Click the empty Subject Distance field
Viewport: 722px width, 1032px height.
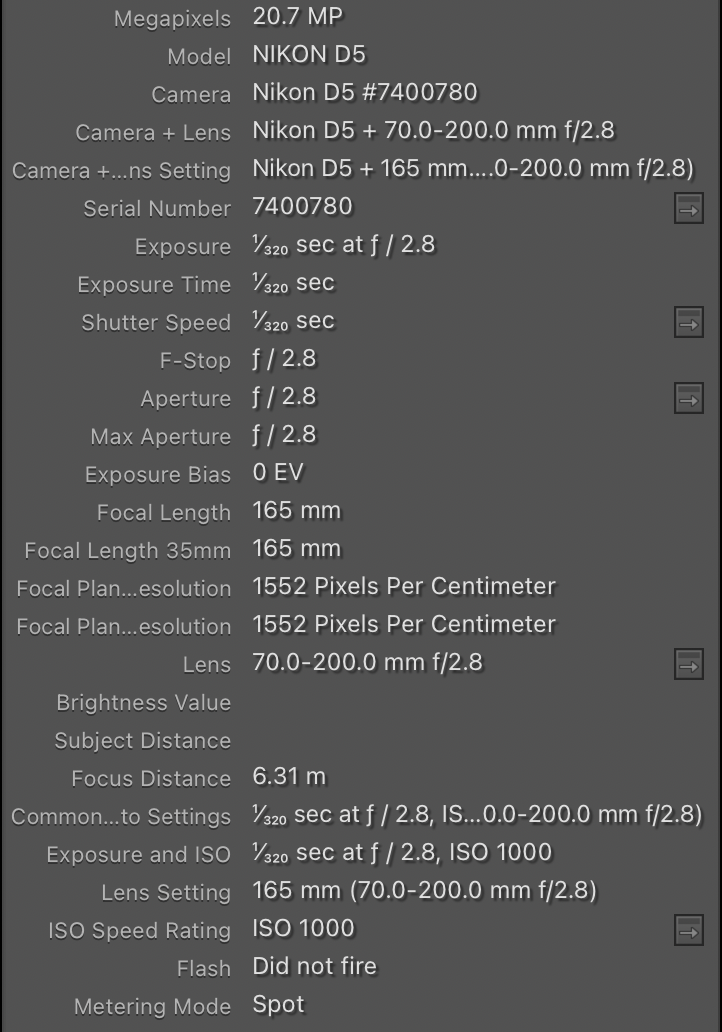coord(400,740)
